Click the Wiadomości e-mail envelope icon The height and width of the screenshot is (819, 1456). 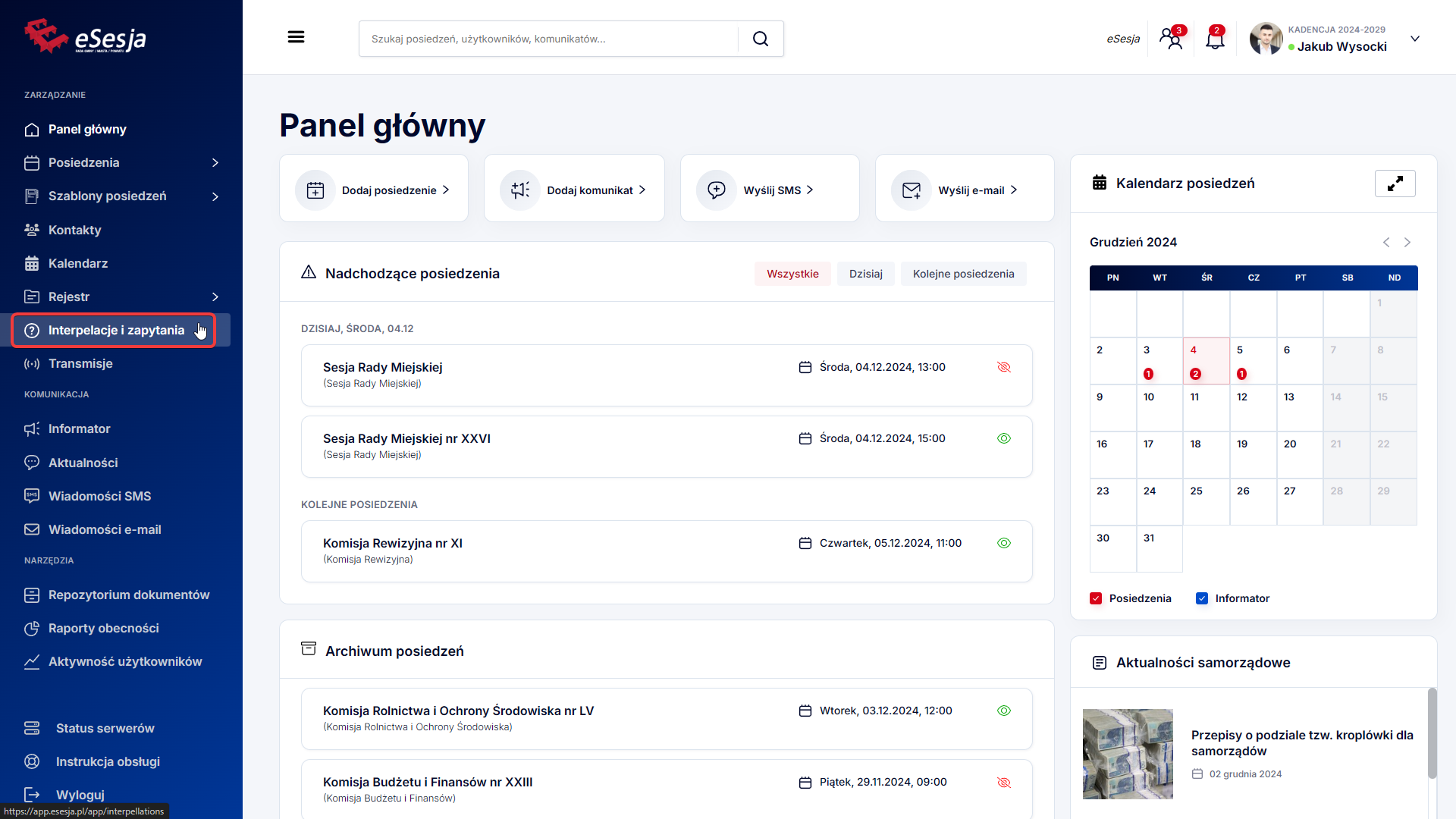[32, 529]
